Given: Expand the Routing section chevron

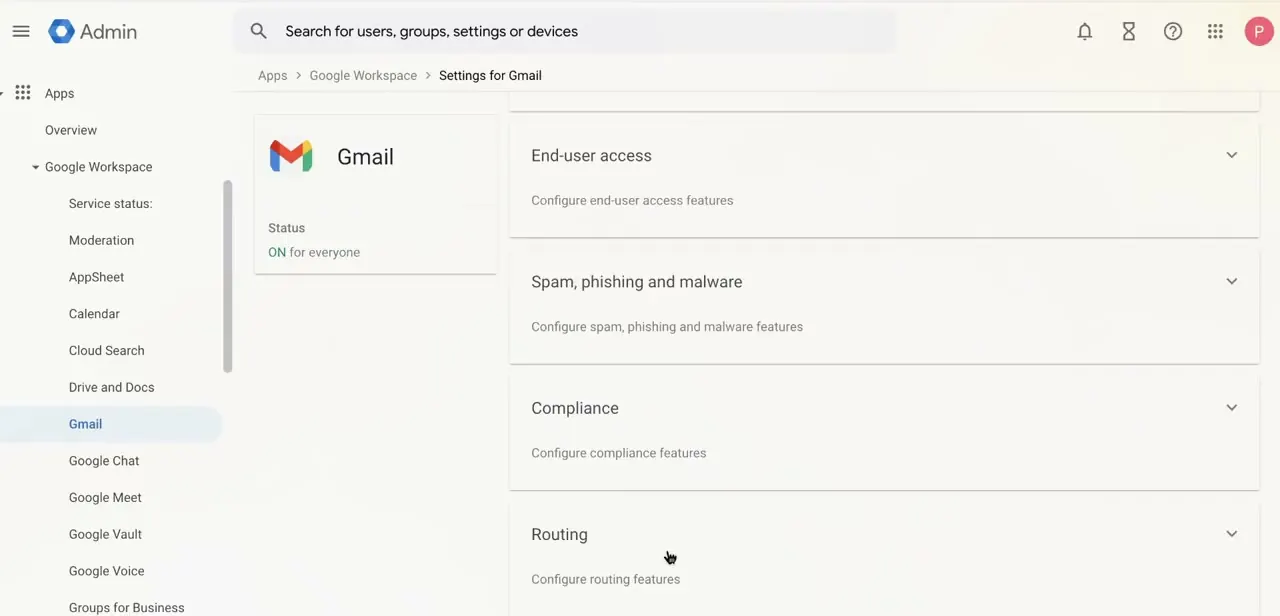Looking at the screenshot, I should pos(1231,534).
